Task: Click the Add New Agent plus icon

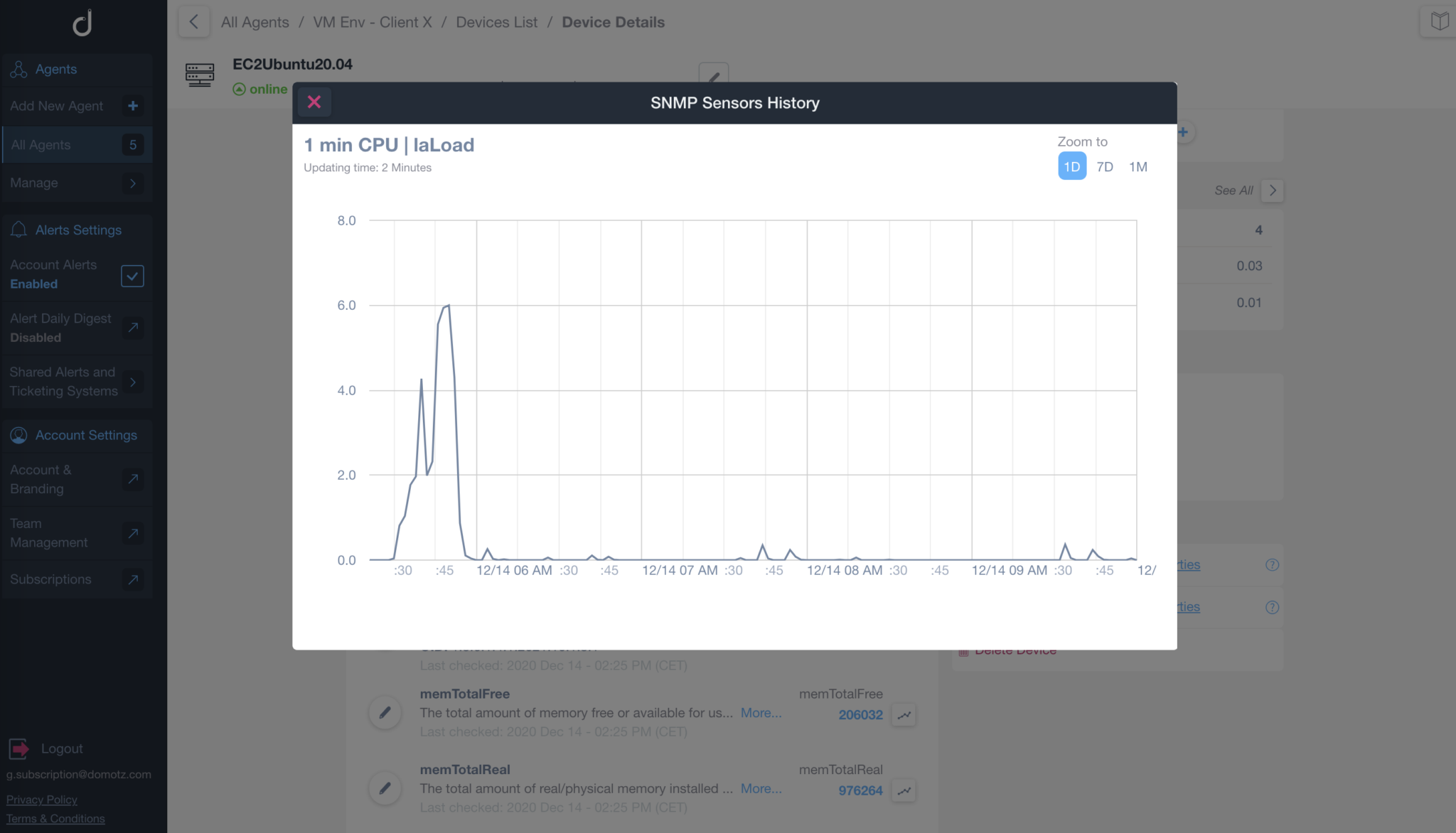Action: point(133,106)
